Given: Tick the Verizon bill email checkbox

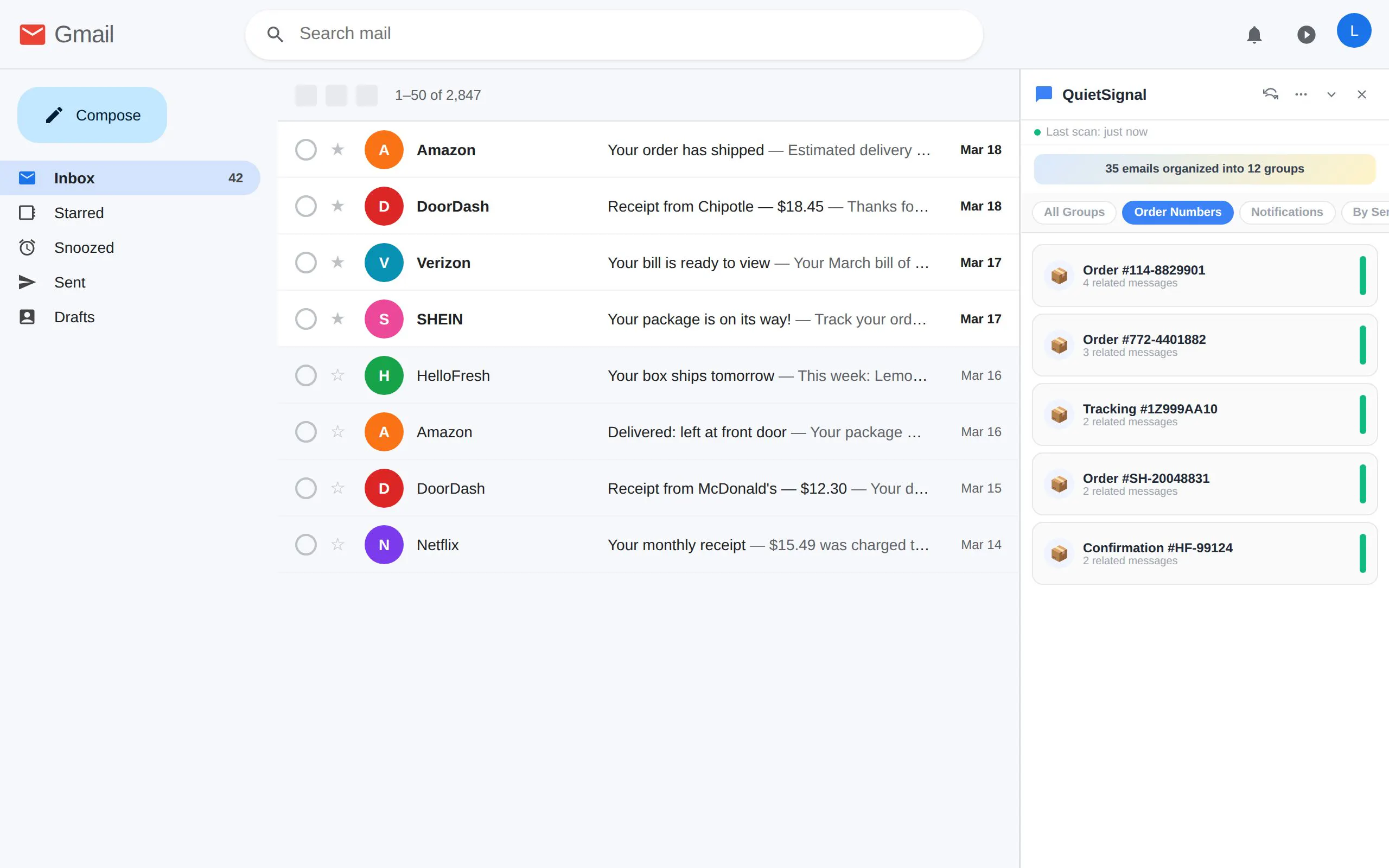Looking at the screenshot, I should pyautogui.click(x=306, y=263).
